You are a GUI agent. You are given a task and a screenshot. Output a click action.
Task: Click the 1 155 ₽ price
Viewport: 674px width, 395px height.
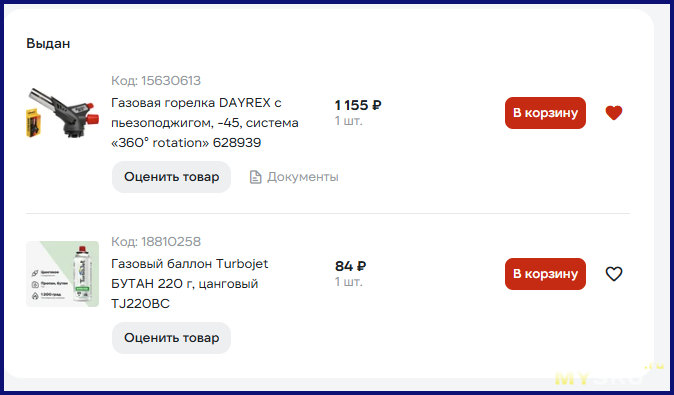(358, 105)
